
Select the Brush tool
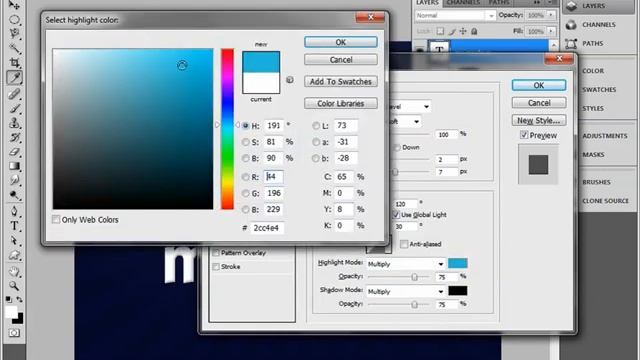coord(14,109)
